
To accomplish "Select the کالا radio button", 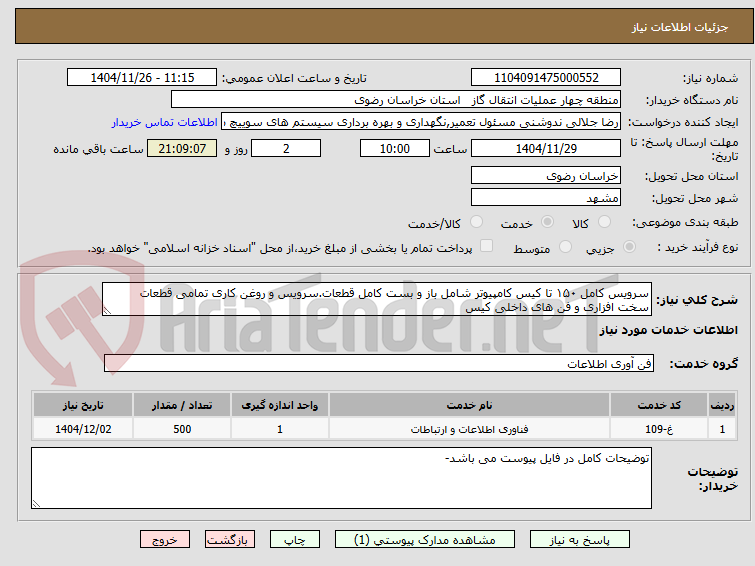I will 604,222.
